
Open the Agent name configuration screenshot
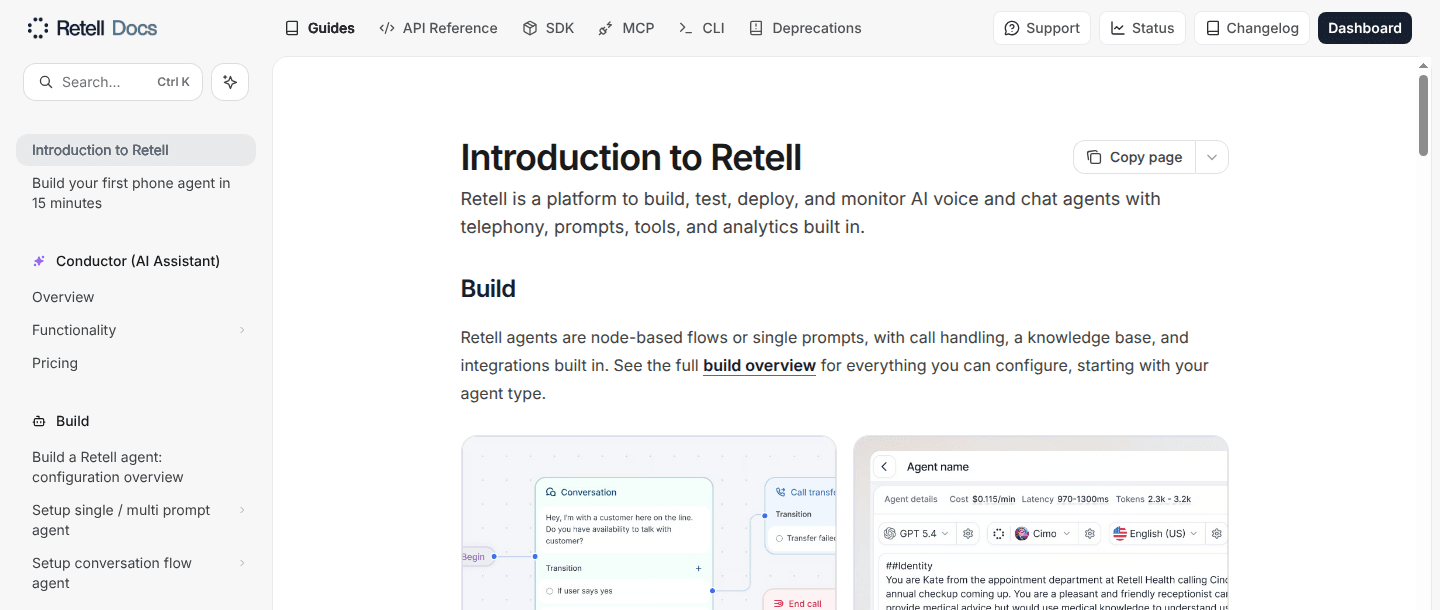coord(1041,523)
